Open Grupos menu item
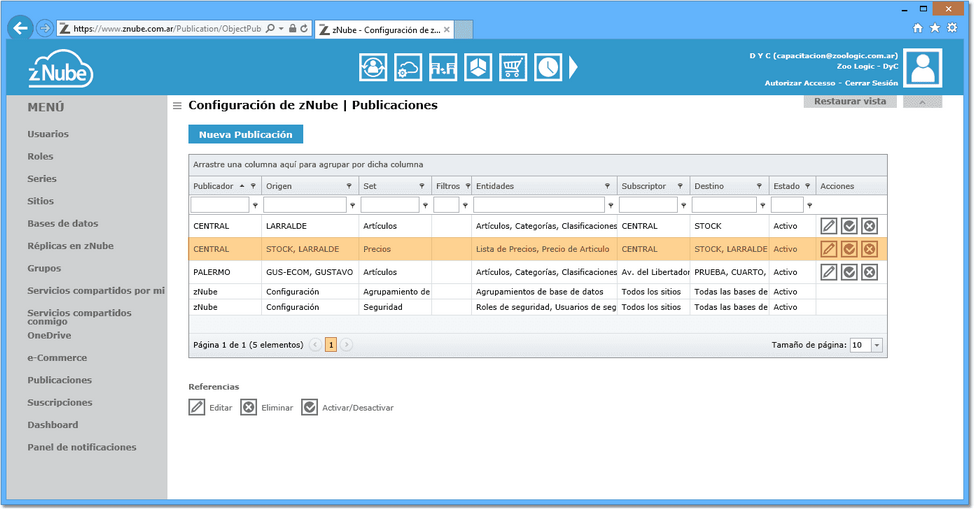This screenshot has height=510, width=974. 44,268
